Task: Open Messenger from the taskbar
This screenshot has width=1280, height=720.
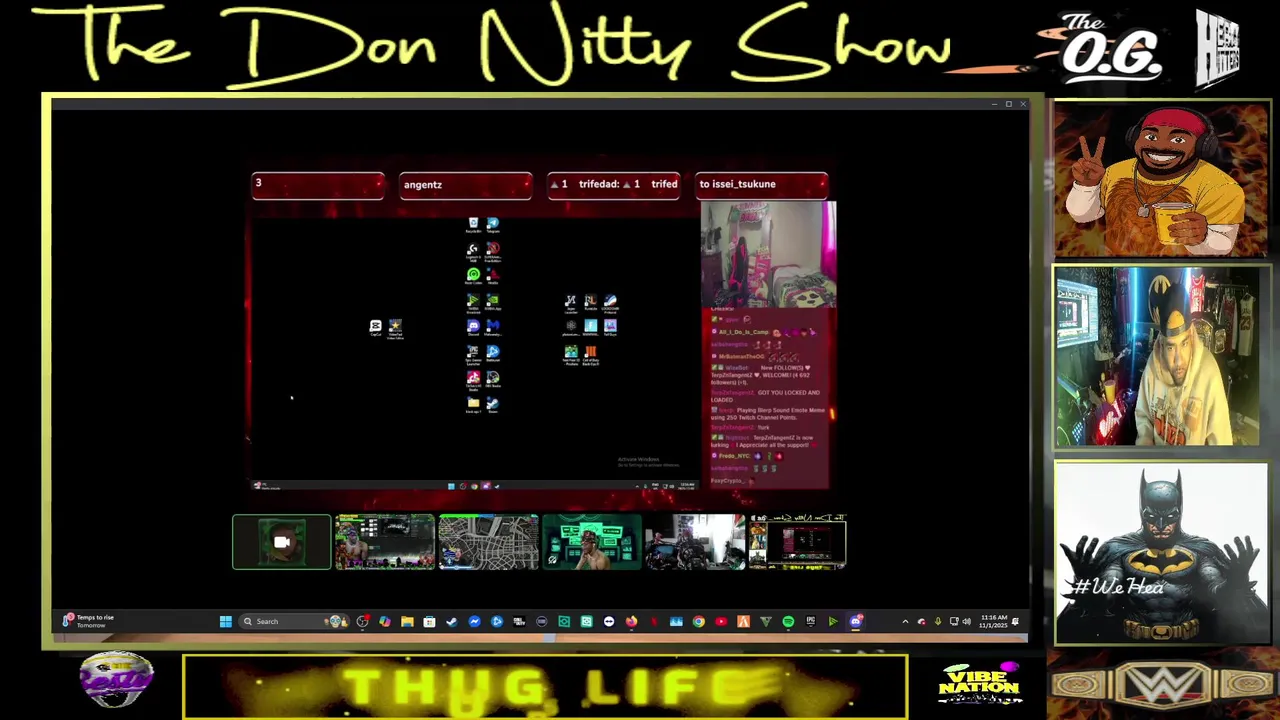Action: pos(474,621)
